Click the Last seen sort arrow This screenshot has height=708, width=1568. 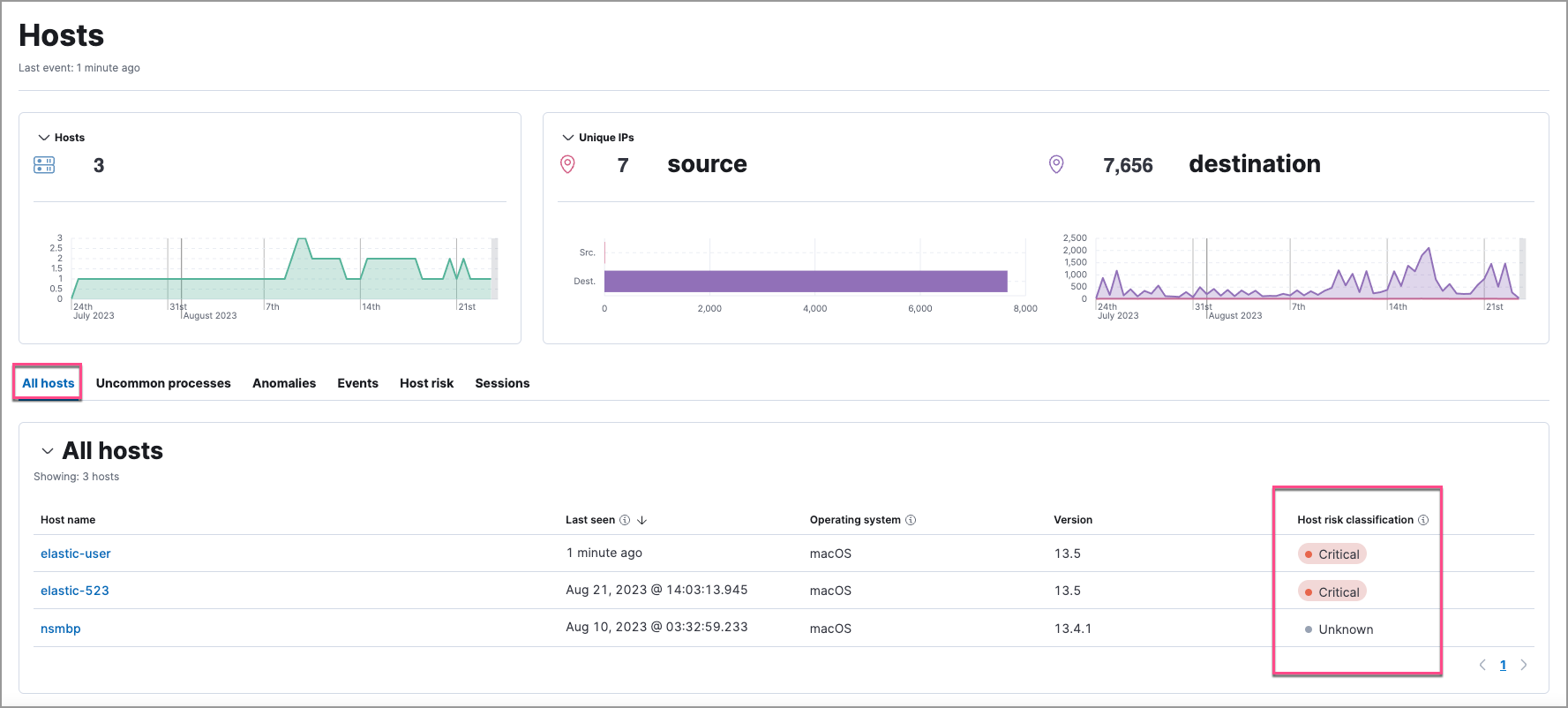click(x=642, y=520)
